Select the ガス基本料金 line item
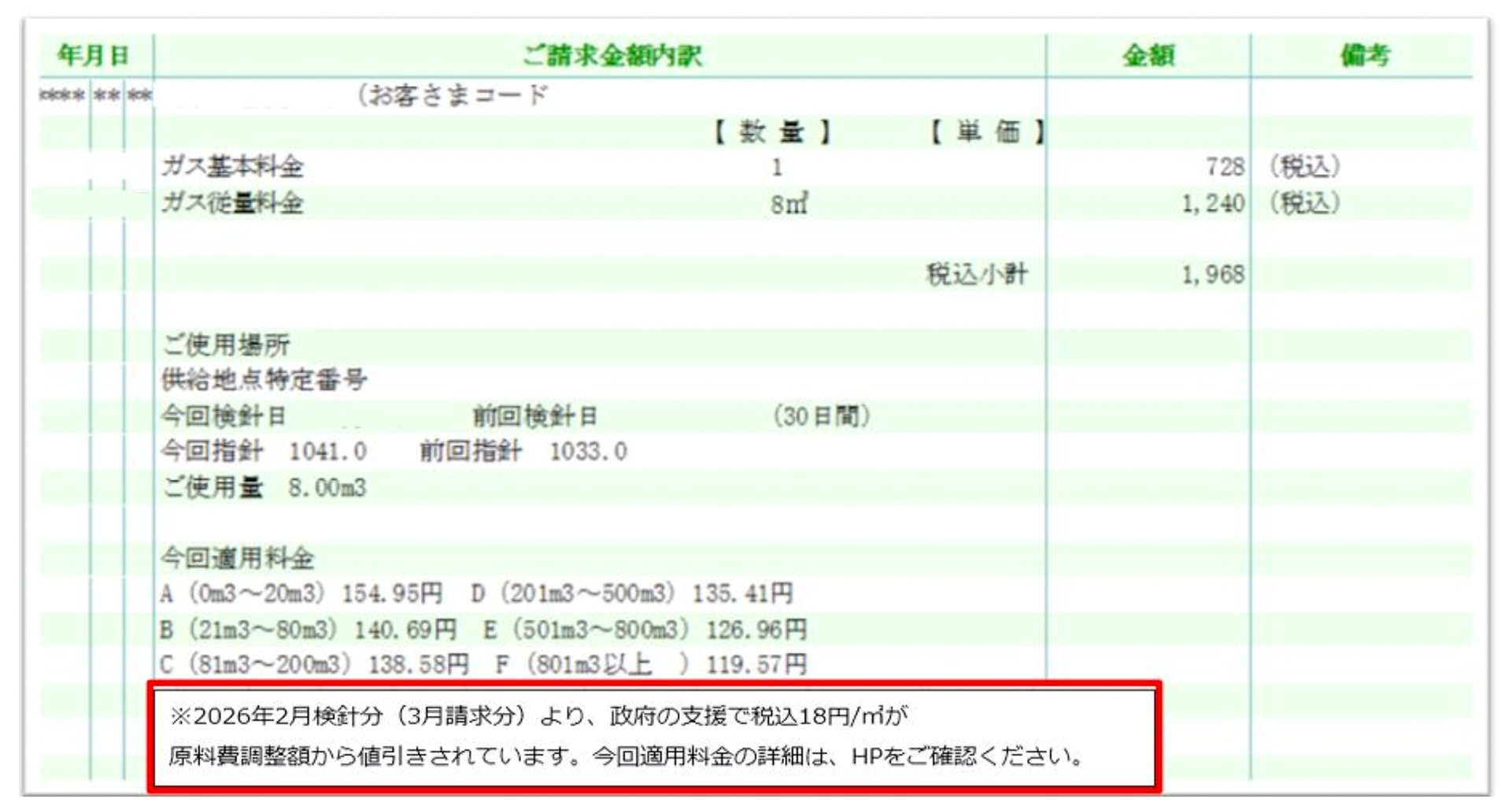This screenshot has width=1512, height=809. click(232, 167)
